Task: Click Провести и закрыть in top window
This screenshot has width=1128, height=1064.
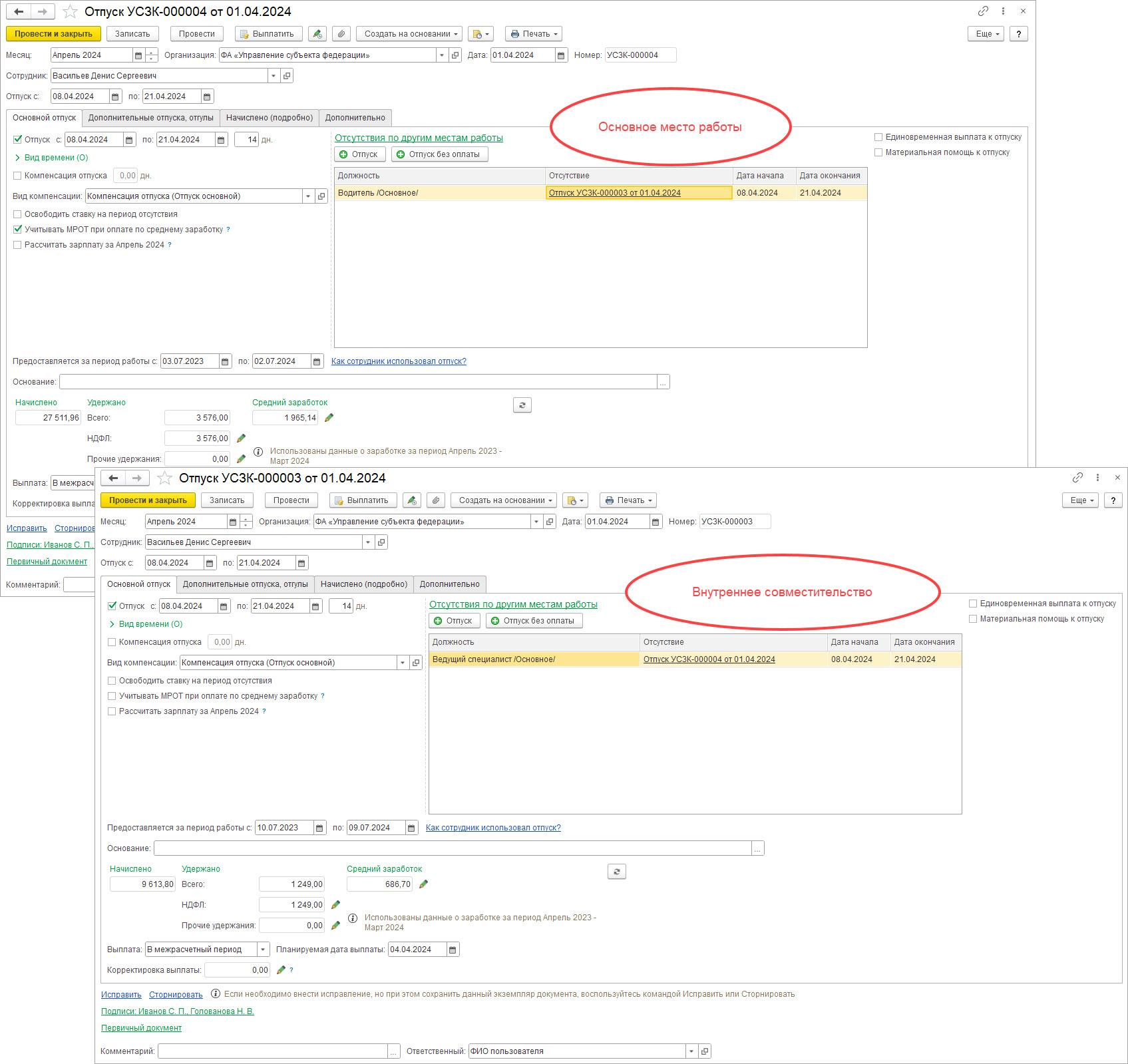Action: [x=54, y=34]
